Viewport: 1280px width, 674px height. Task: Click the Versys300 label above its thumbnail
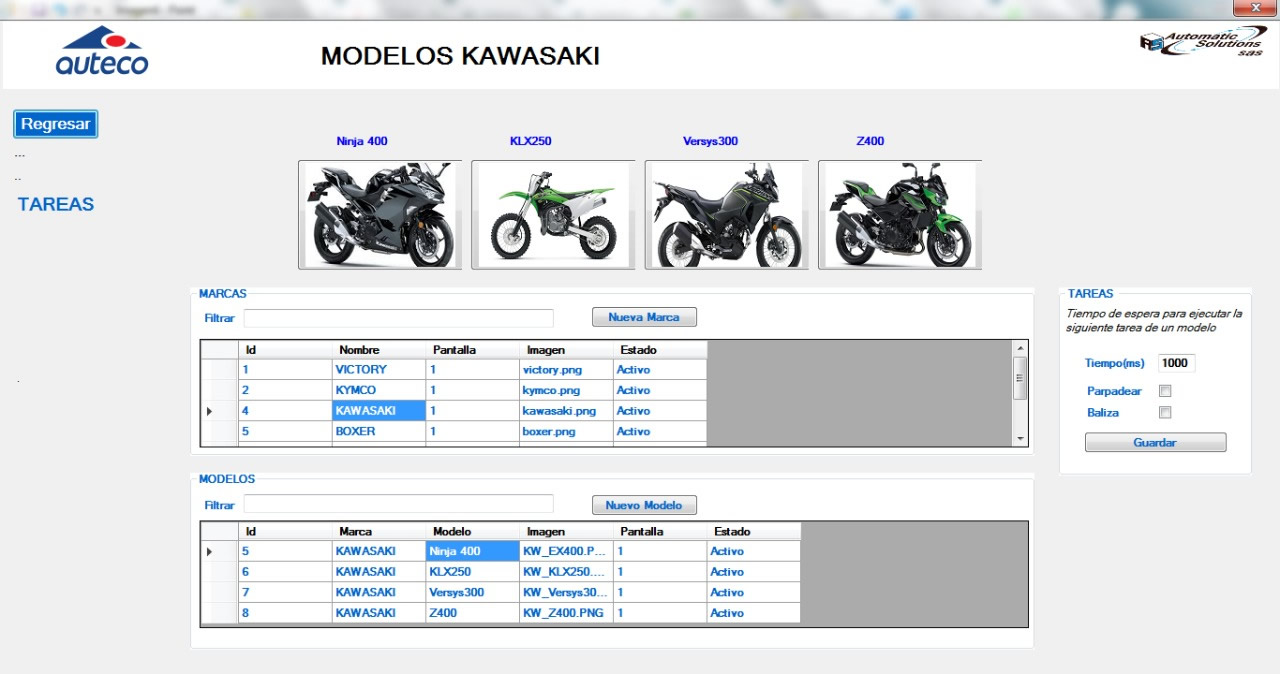[710, 141]
